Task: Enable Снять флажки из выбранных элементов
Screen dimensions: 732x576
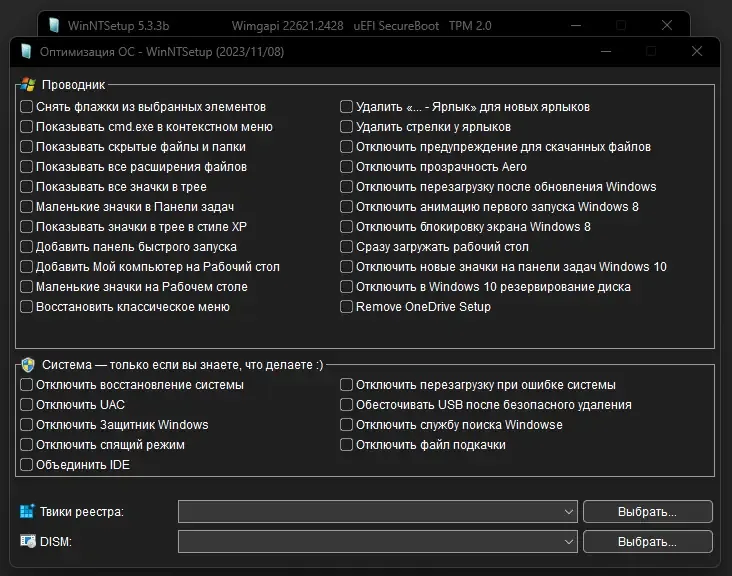Action: pos(27,106)
